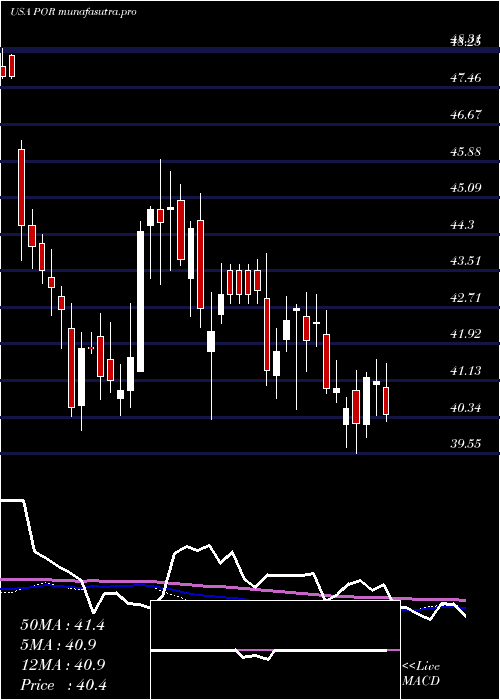Select the 40.34 price axis label
This screenshot has height=700, width=500.
click(x=466, y=407)
